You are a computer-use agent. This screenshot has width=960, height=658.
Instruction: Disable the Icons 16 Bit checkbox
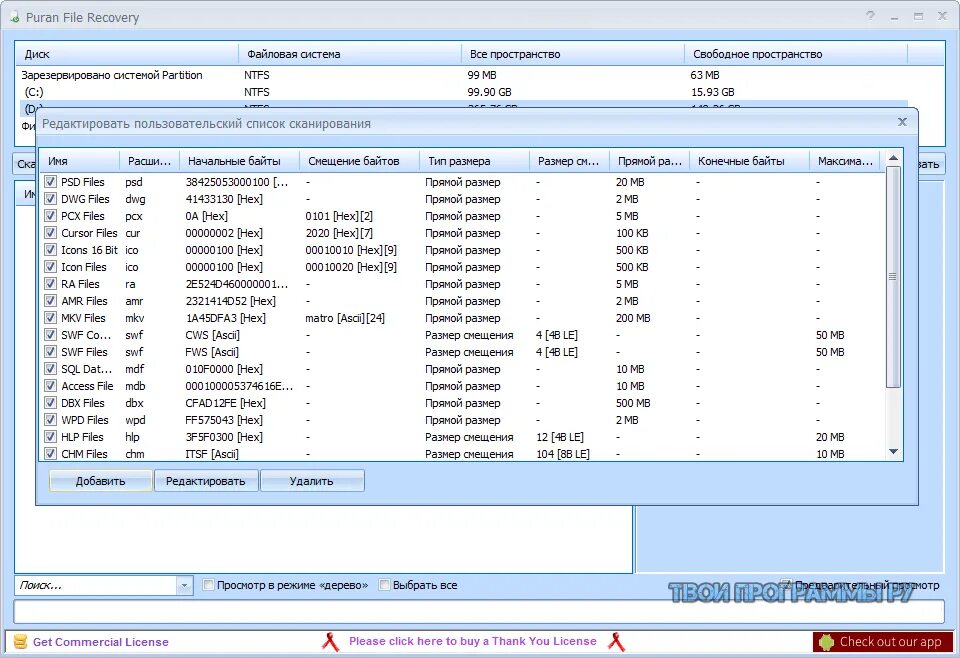coord(50,250)
